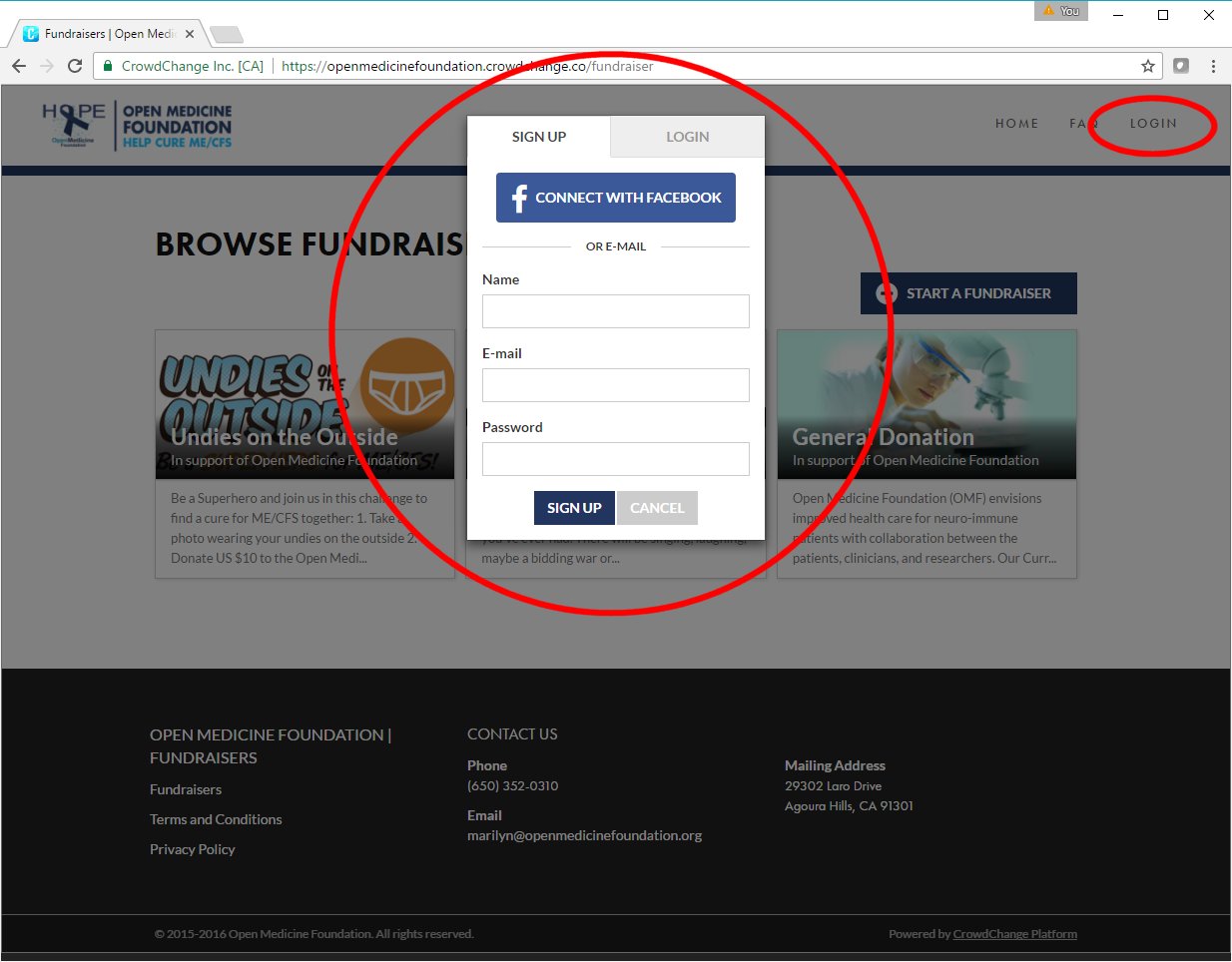Click the Name input field
This screenshot has height=962, width=1232.
click(x=616, y=311)
